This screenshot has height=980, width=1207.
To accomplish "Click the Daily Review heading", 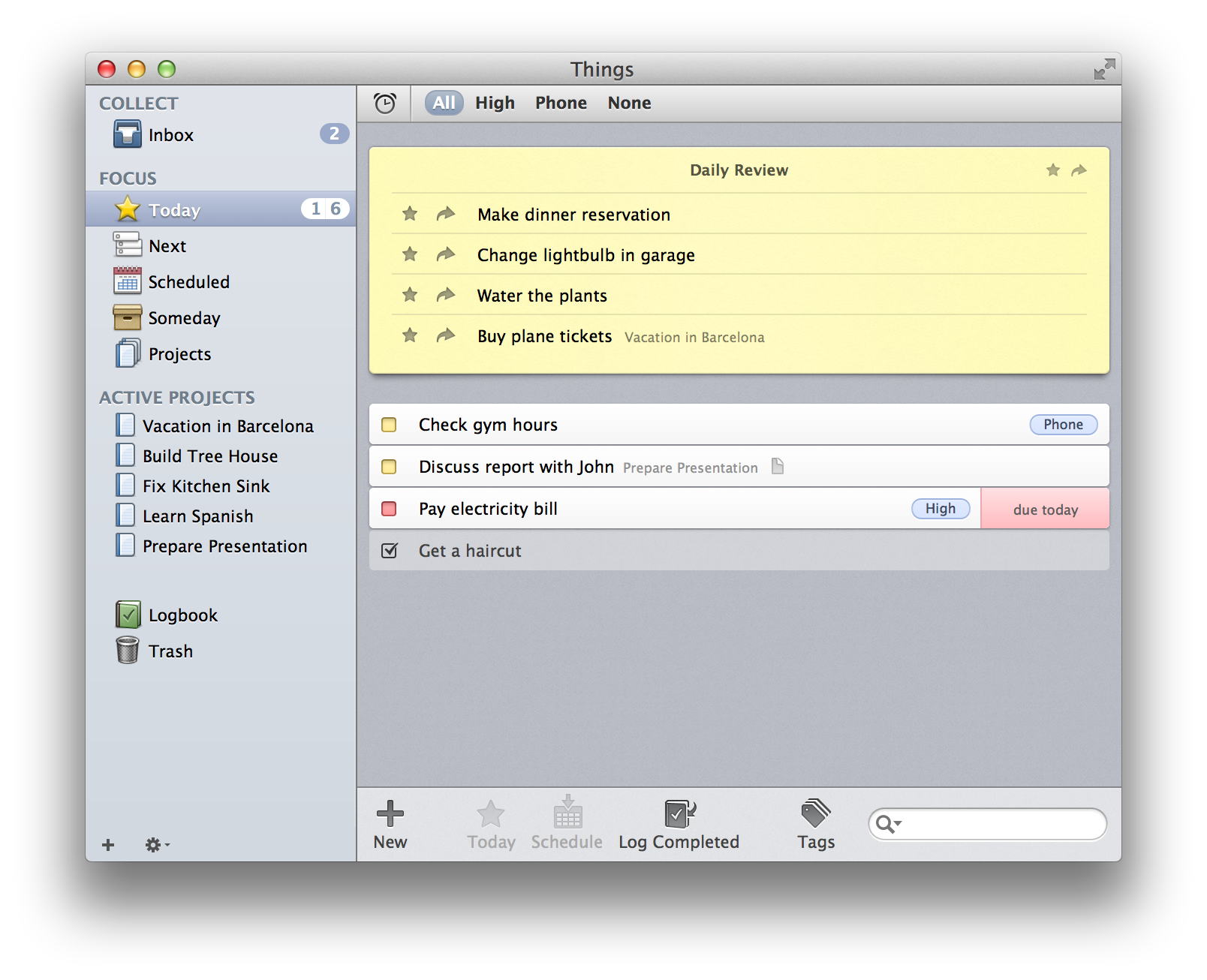I will [x=739, y=170].
